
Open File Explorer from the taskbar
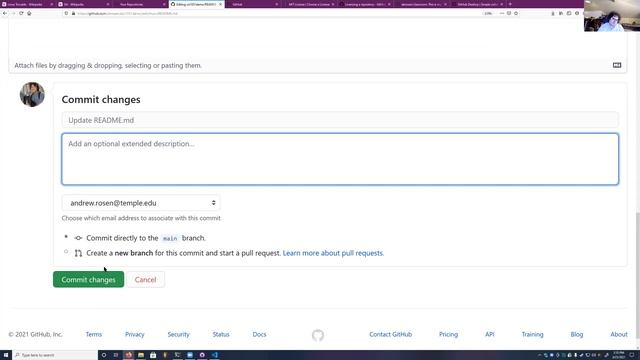coord(141,355)
